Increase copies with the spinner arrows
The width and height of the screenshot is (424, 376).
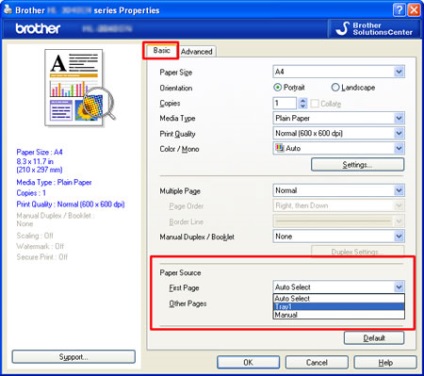(303, 100)
